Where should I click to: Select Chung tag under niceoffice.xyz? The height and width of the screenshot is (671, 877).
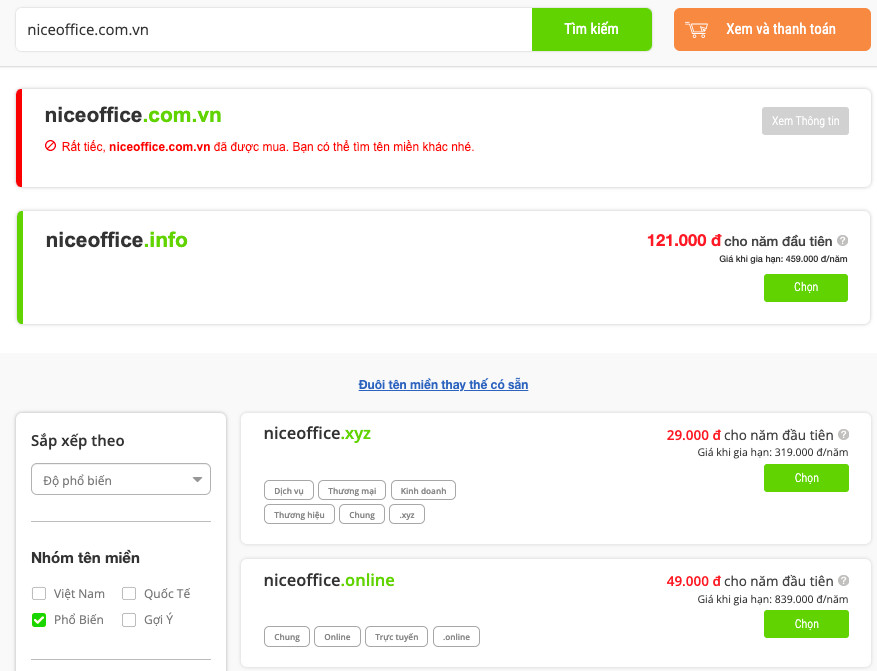tap(362, 514)
